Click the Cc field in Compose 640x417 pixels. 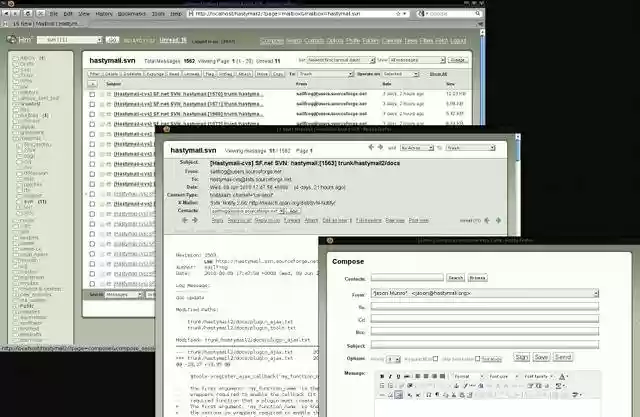click(x=484, y=319)
